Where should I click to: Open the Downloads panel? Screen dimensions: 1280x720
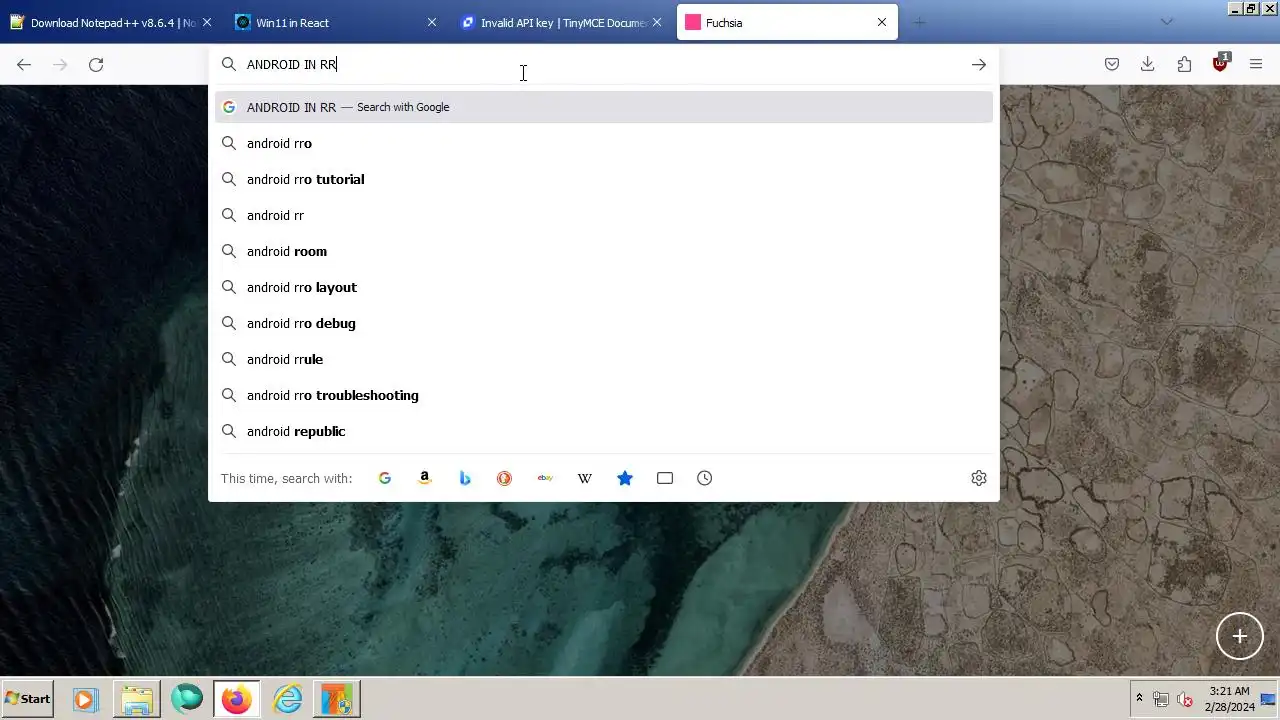1147,64
